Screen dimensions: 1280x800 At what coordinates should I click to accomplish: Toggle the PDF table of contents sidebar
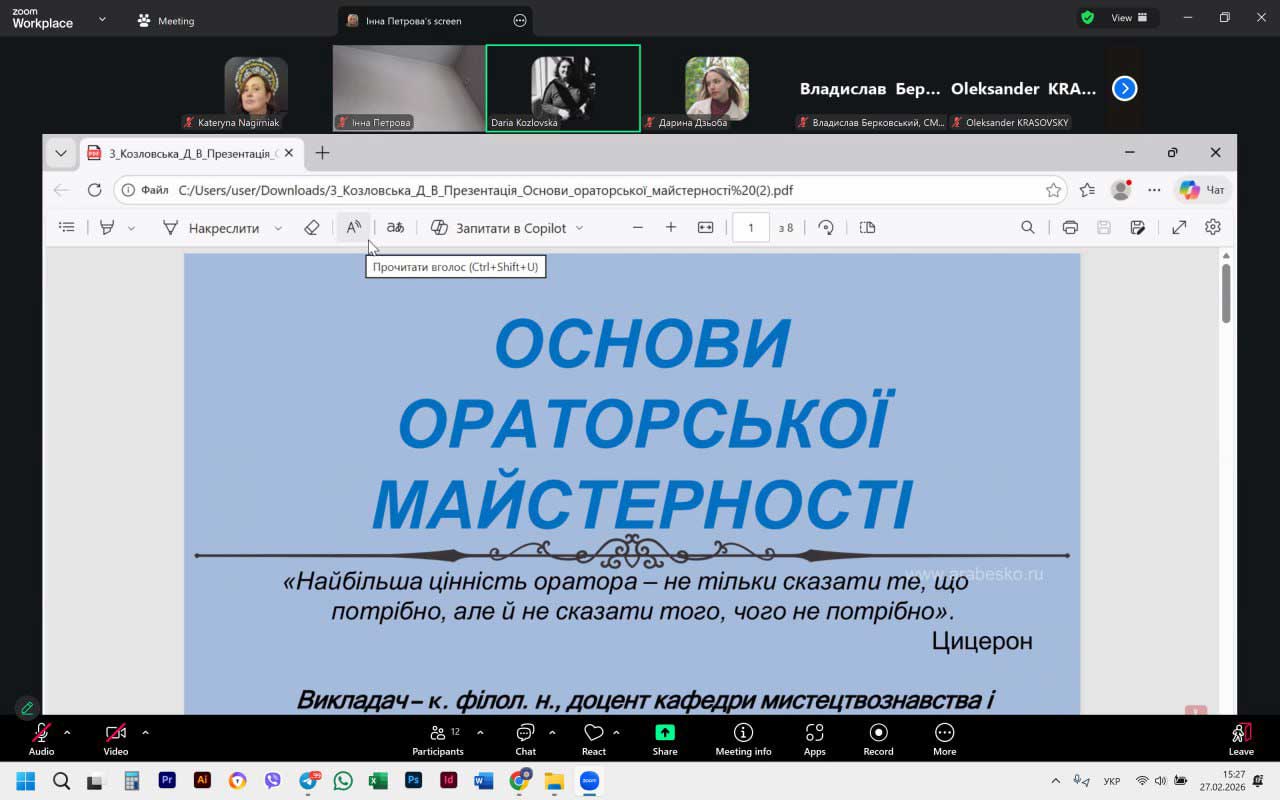click(67, 228)
